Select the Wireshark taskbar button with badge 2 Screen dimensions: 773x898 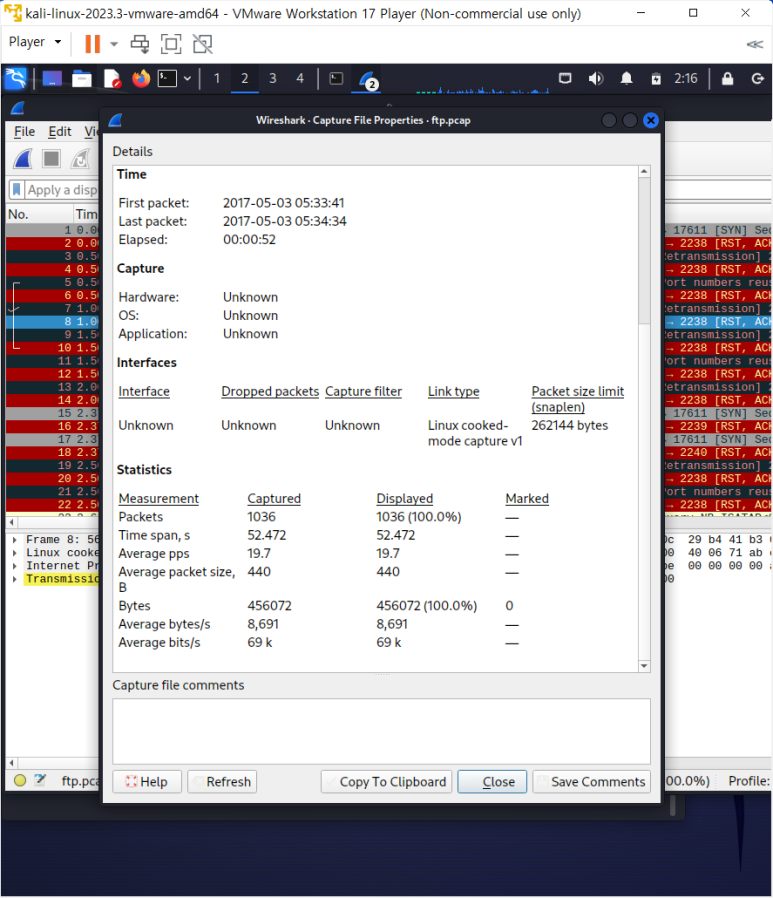click(367, 80)
